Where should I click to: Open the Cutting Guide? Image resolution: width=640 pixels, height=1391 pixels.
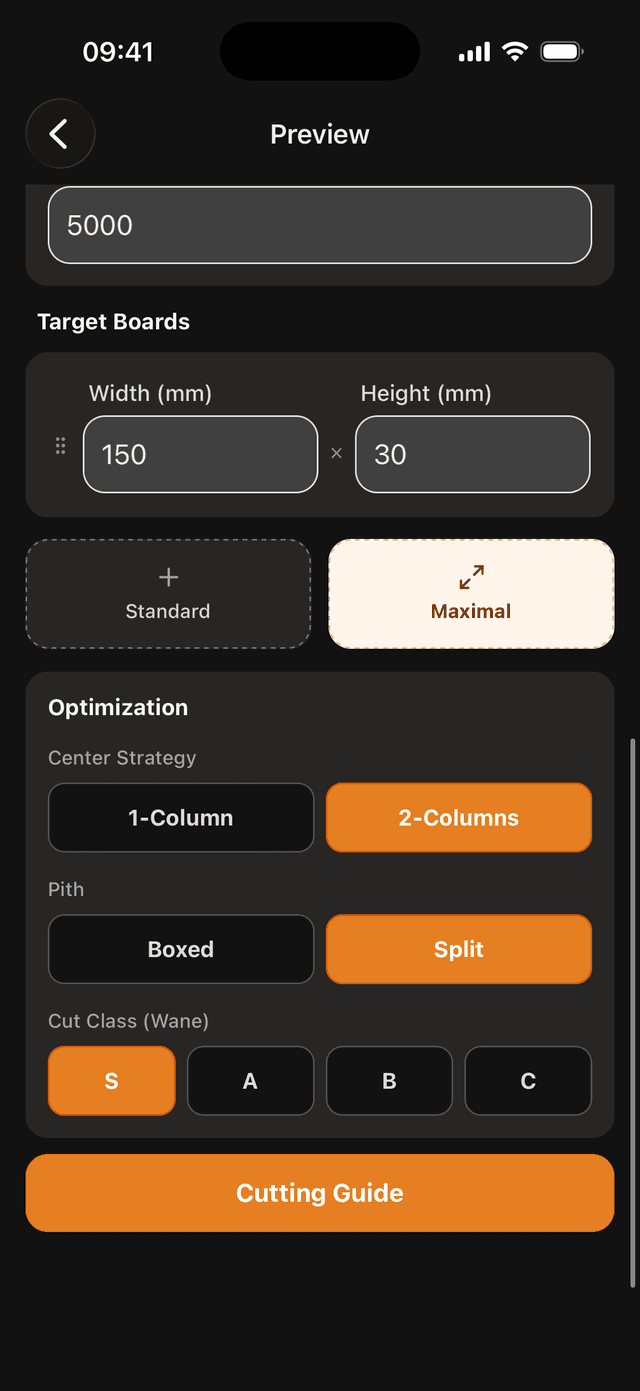[320, 1192]
